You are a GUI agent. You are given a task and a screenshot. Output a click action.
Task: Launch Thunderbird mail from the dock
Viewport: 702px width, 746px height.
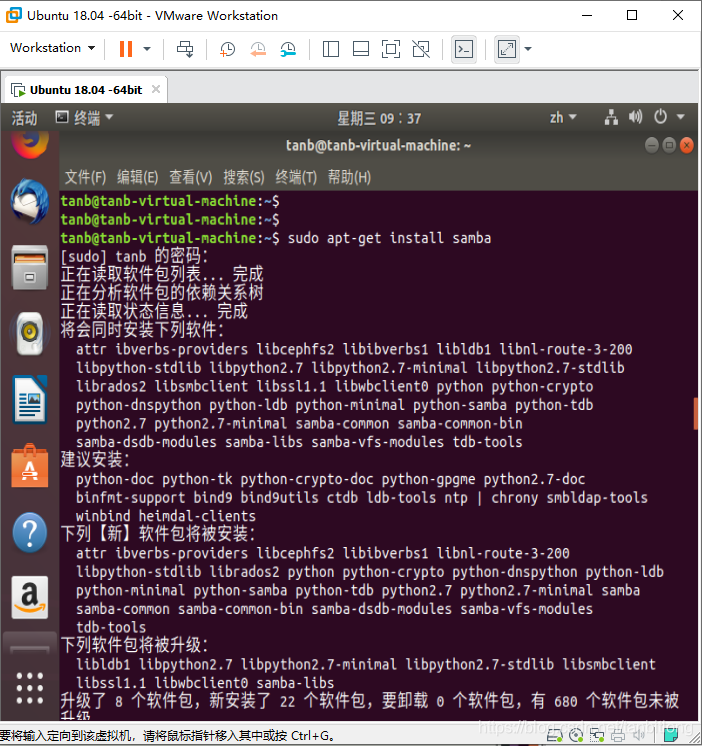click(x=30, y=202)
